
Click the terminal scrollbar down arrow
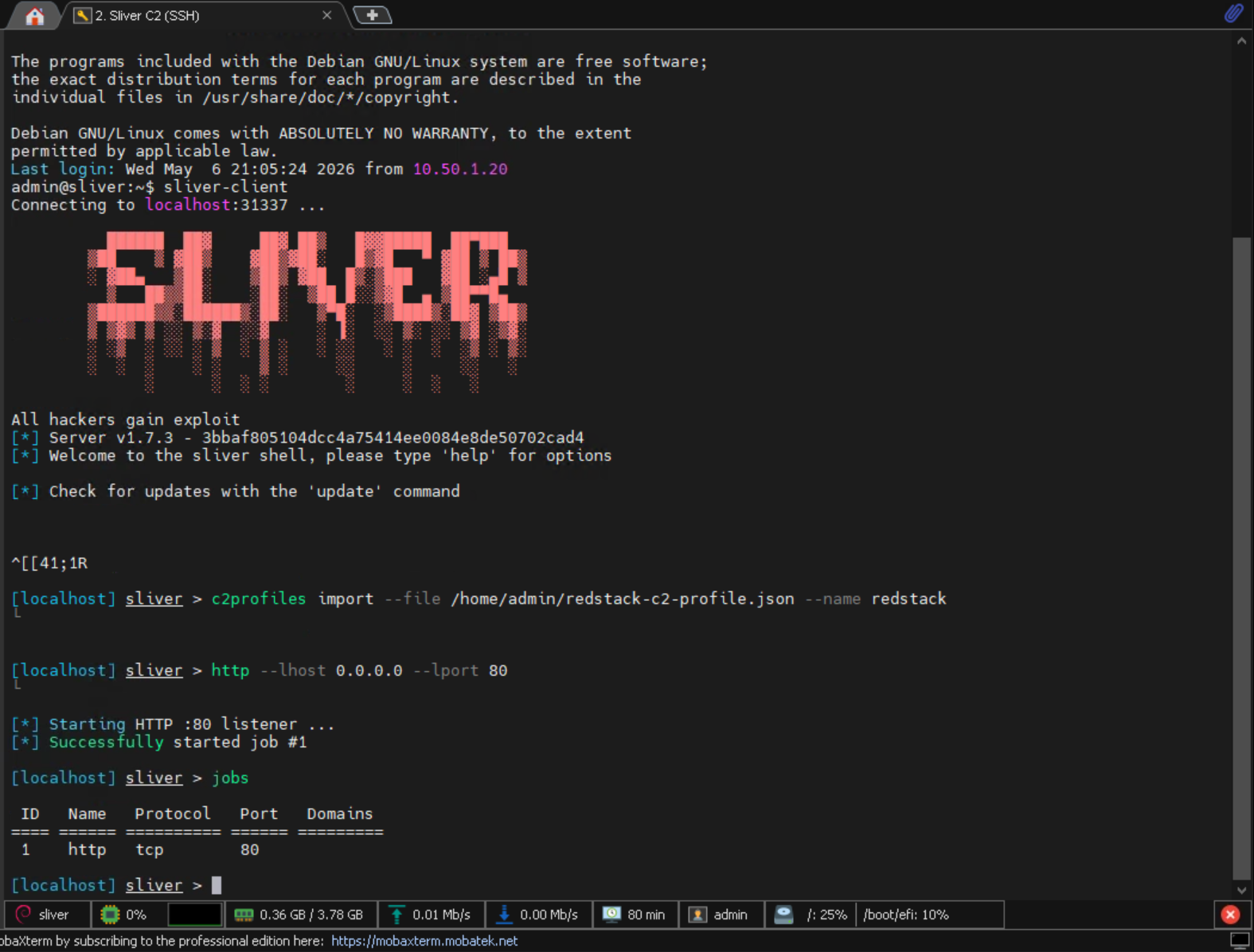click(x=1241, y=891)
